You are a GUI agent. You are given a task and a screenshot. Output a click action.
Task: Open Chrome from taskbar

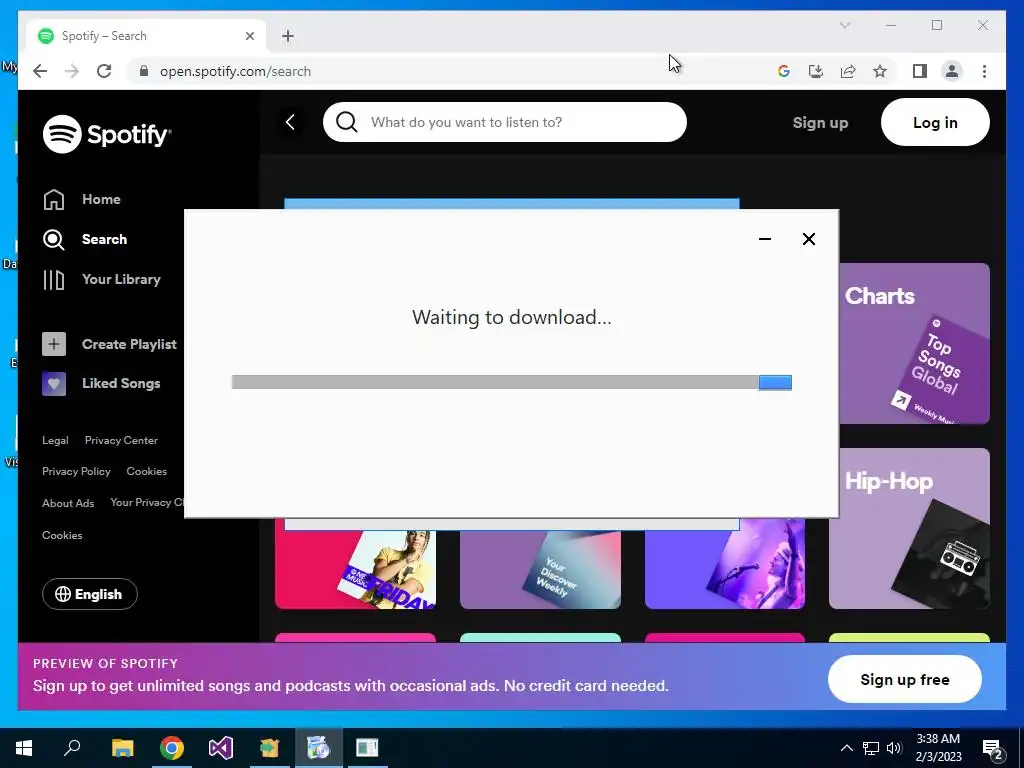click(172, 748)
